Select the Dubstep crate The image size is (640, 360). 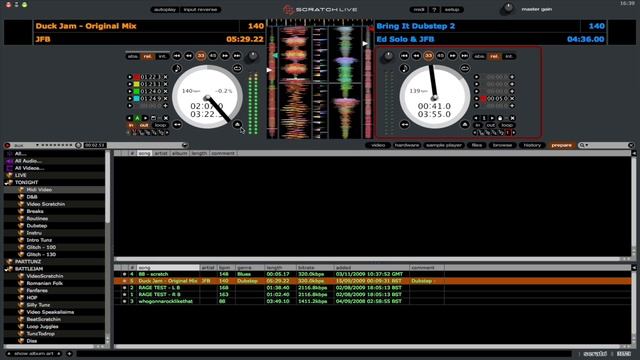37,226
